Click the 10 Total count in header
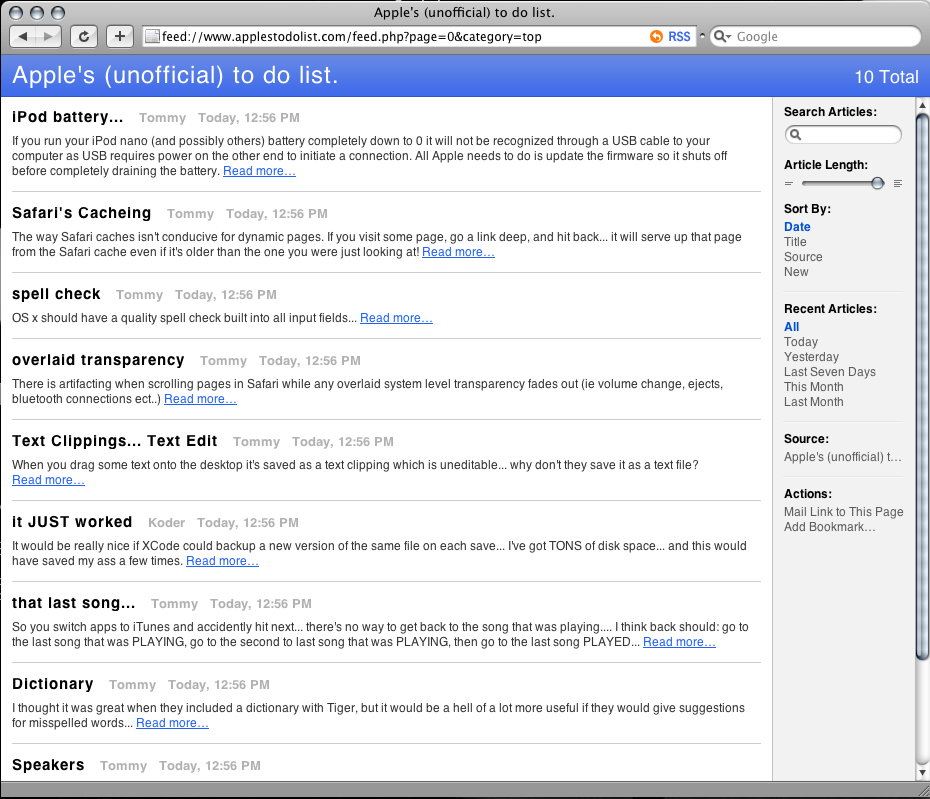930x799 pixels. pyautogui.click(x=886, y=77)
